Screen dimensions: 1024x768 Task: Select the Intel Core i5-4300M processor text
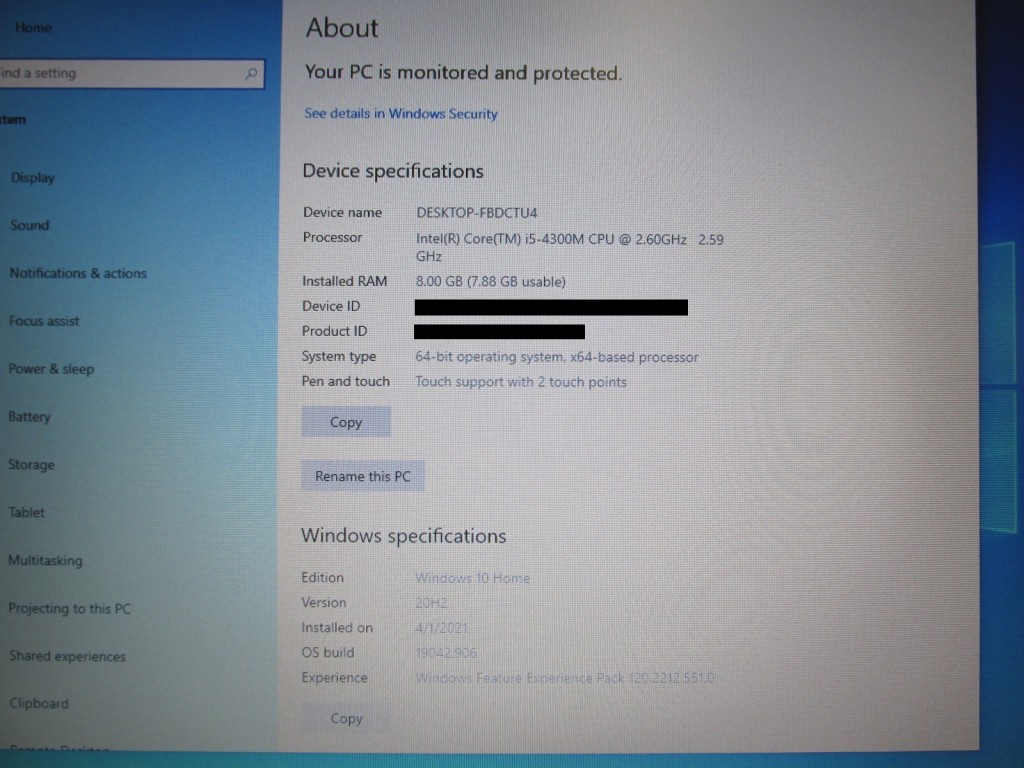(x=569, y=248)
